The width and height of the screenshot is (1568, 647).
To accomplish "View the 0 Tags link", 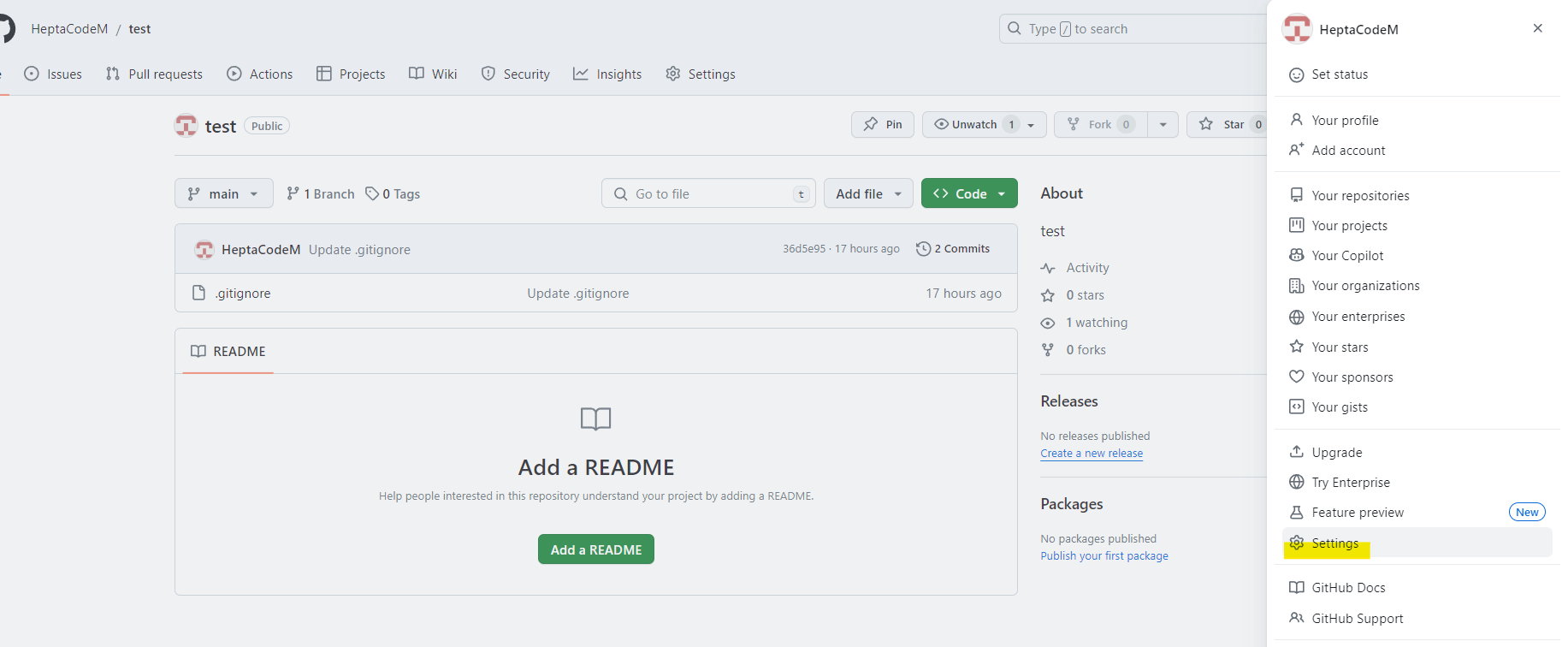I will (393, 194).
